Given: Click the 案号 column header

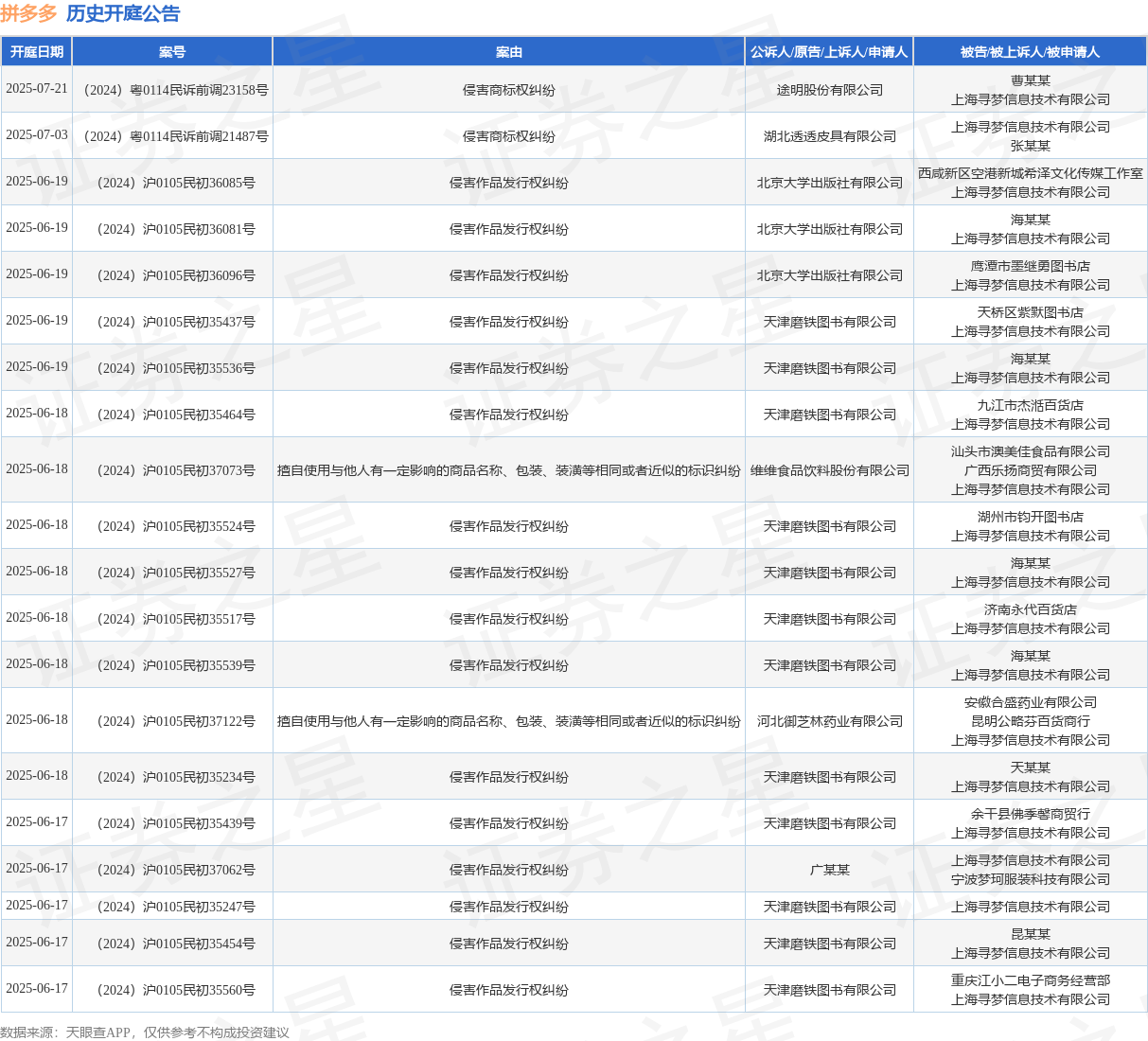Looking at the screenshot, I should coord(172,52).
